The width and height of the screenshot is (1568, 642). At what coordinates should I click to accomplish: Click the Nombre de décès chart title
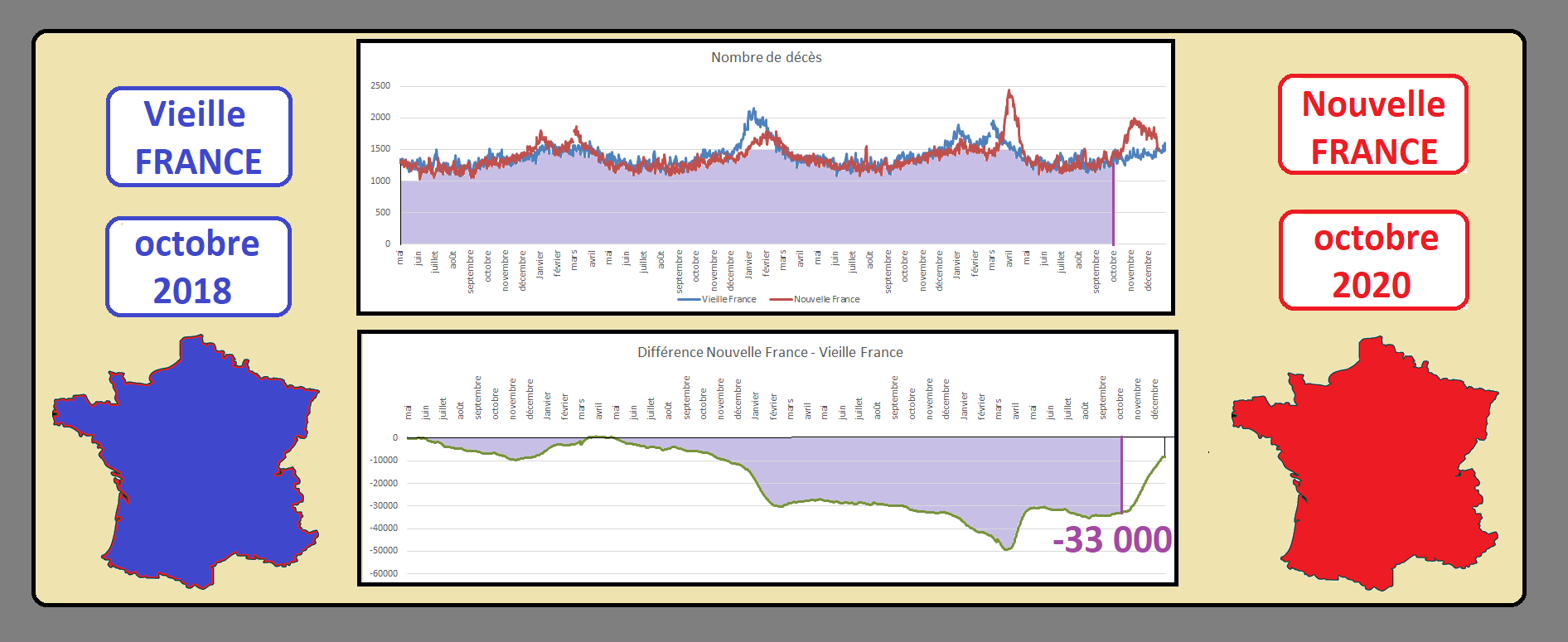[766, 57]
